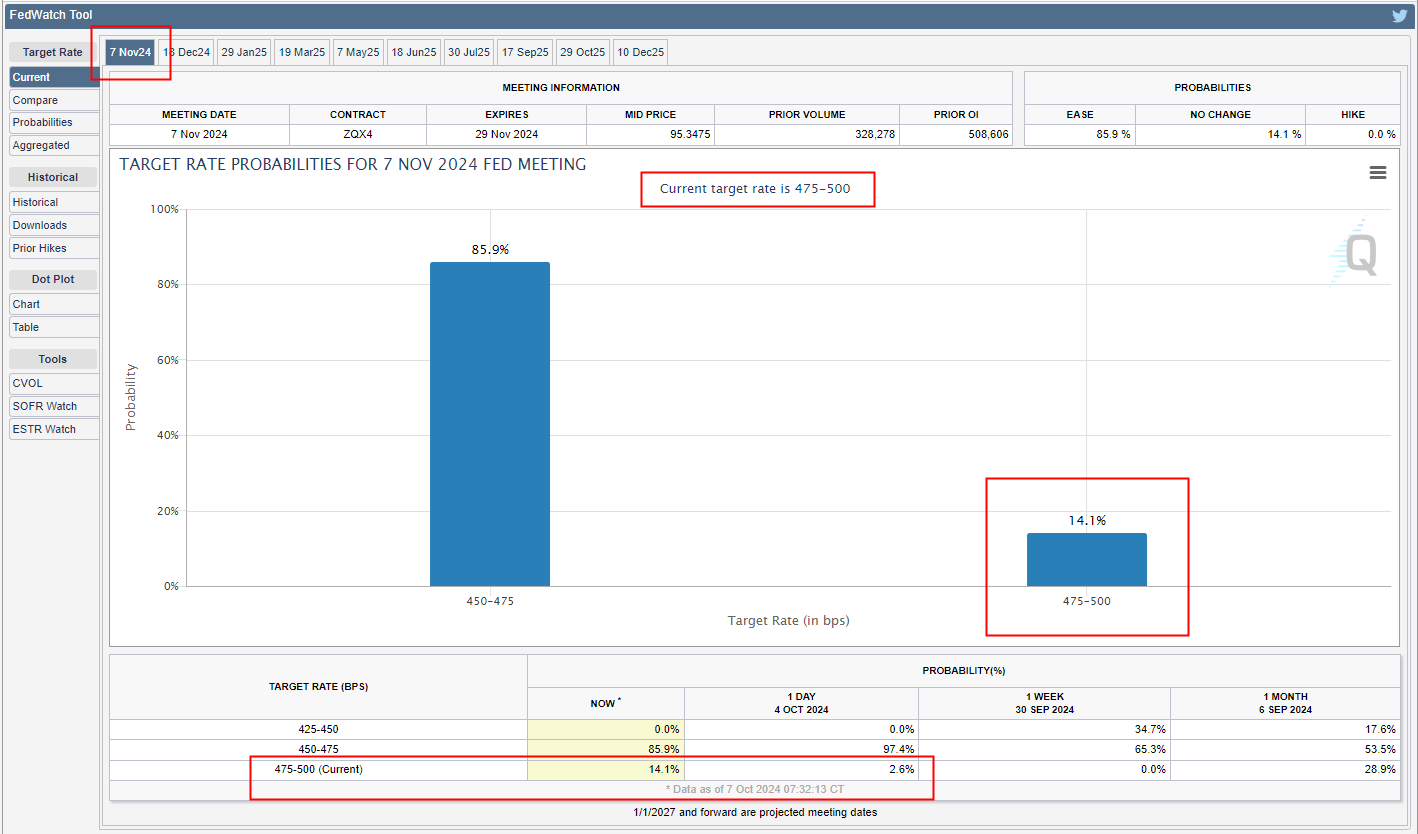
Task: Open the Prior Hikes sidebar item
Action: 54,248
